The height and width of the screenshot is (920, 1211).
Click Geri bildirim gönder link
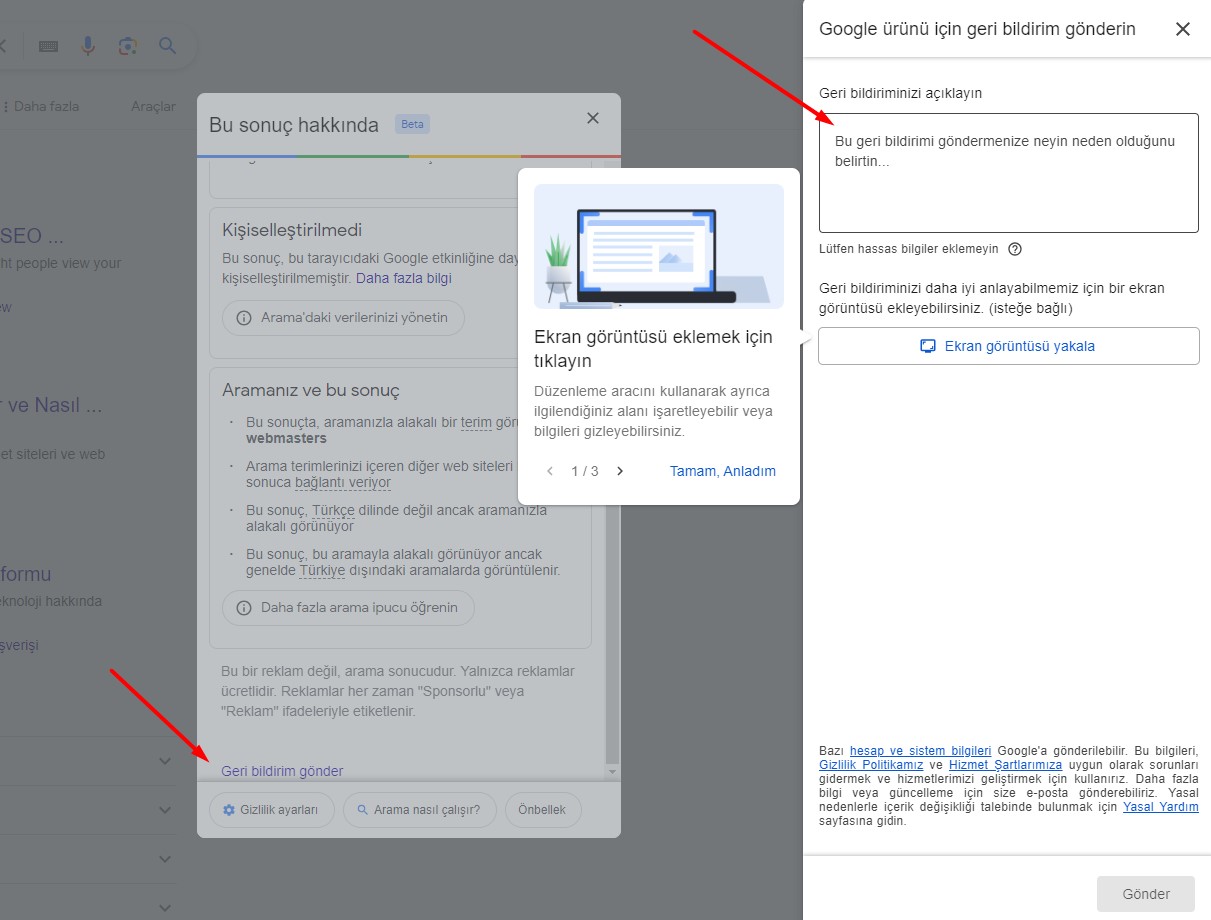[282, 771]
